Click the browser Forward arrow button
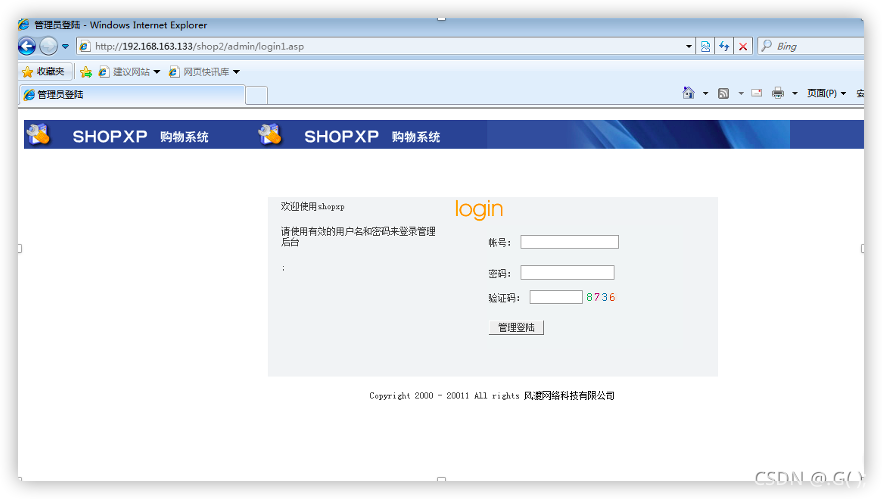Screen dimensions: 882x499 (48, 46)
